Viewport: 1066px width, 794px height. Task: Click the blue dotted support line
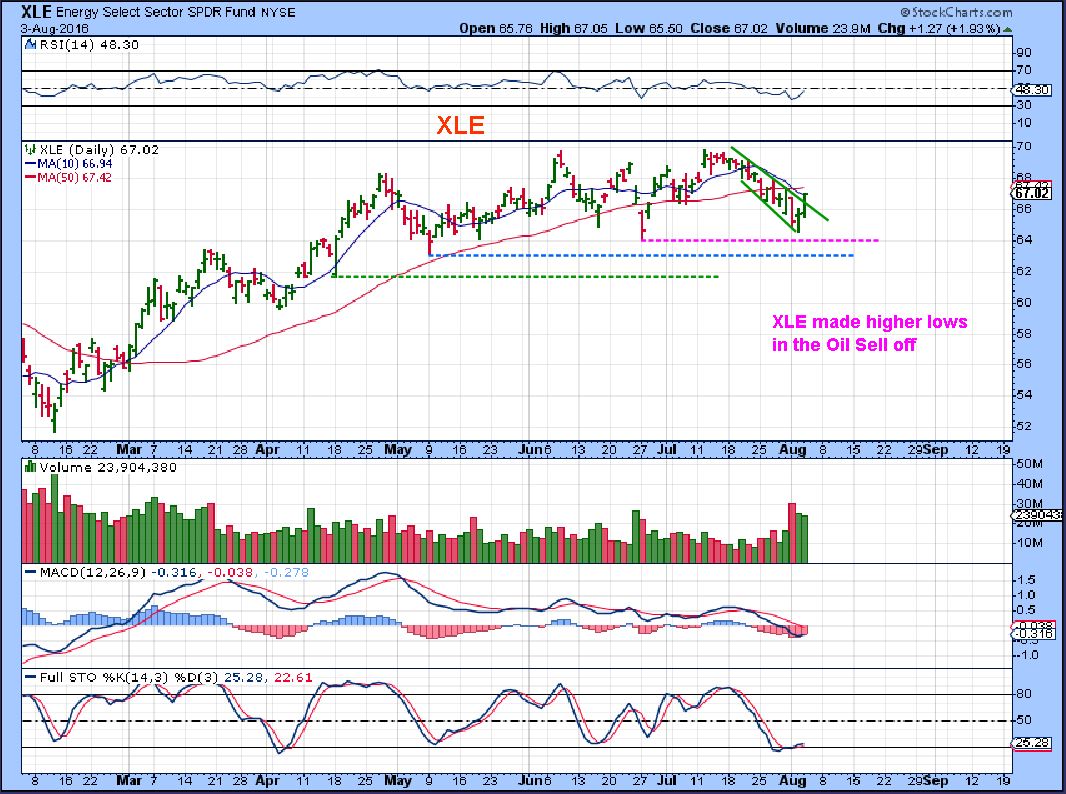[x=642, y=256]
